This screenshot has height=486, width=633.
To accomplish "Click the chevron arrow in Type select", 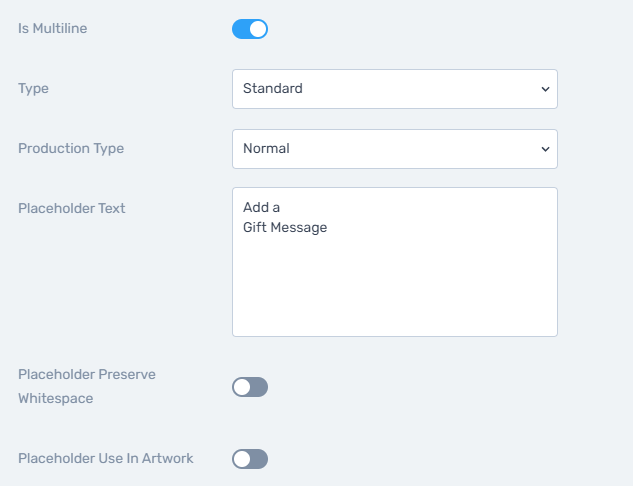I will (x=545, y=89).
